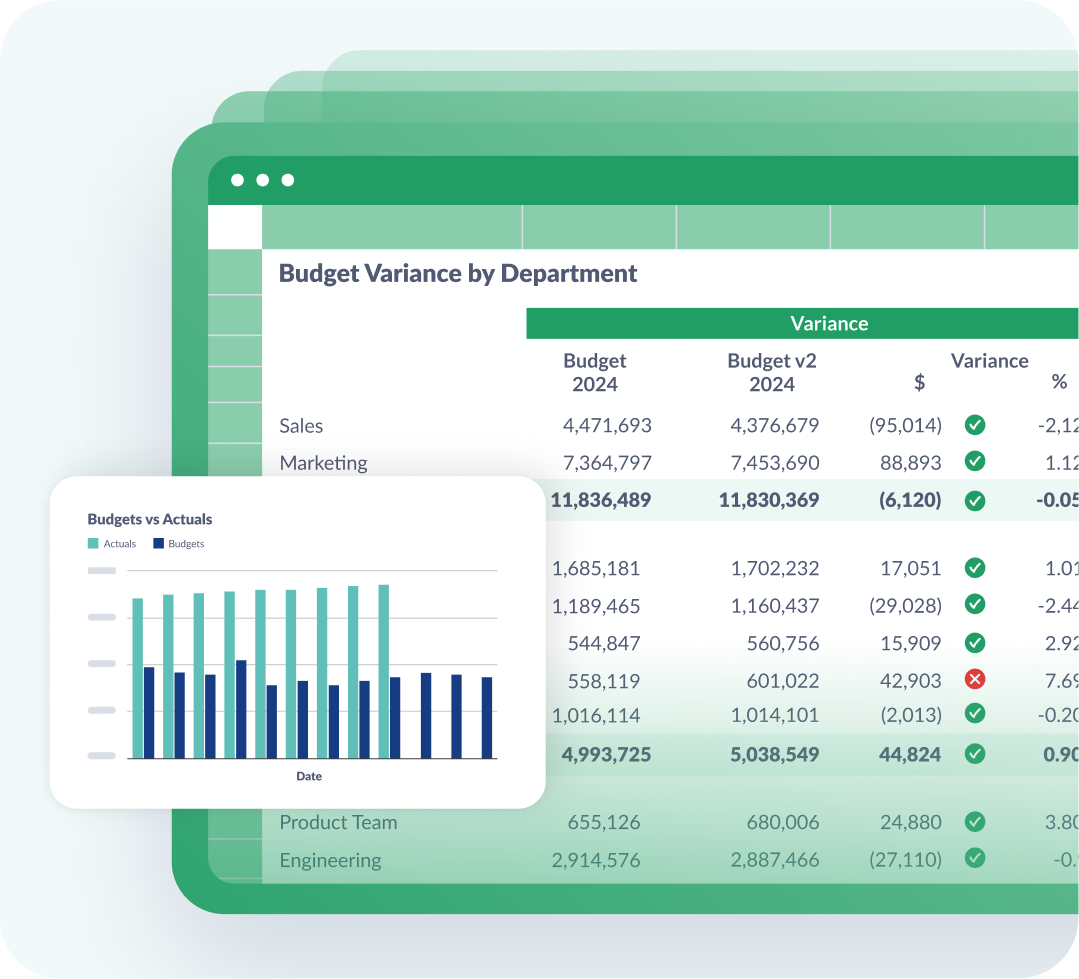Click cell 1,014,101
The width and height of the screenshot is (1079, 979).
(x=775, y=716)
